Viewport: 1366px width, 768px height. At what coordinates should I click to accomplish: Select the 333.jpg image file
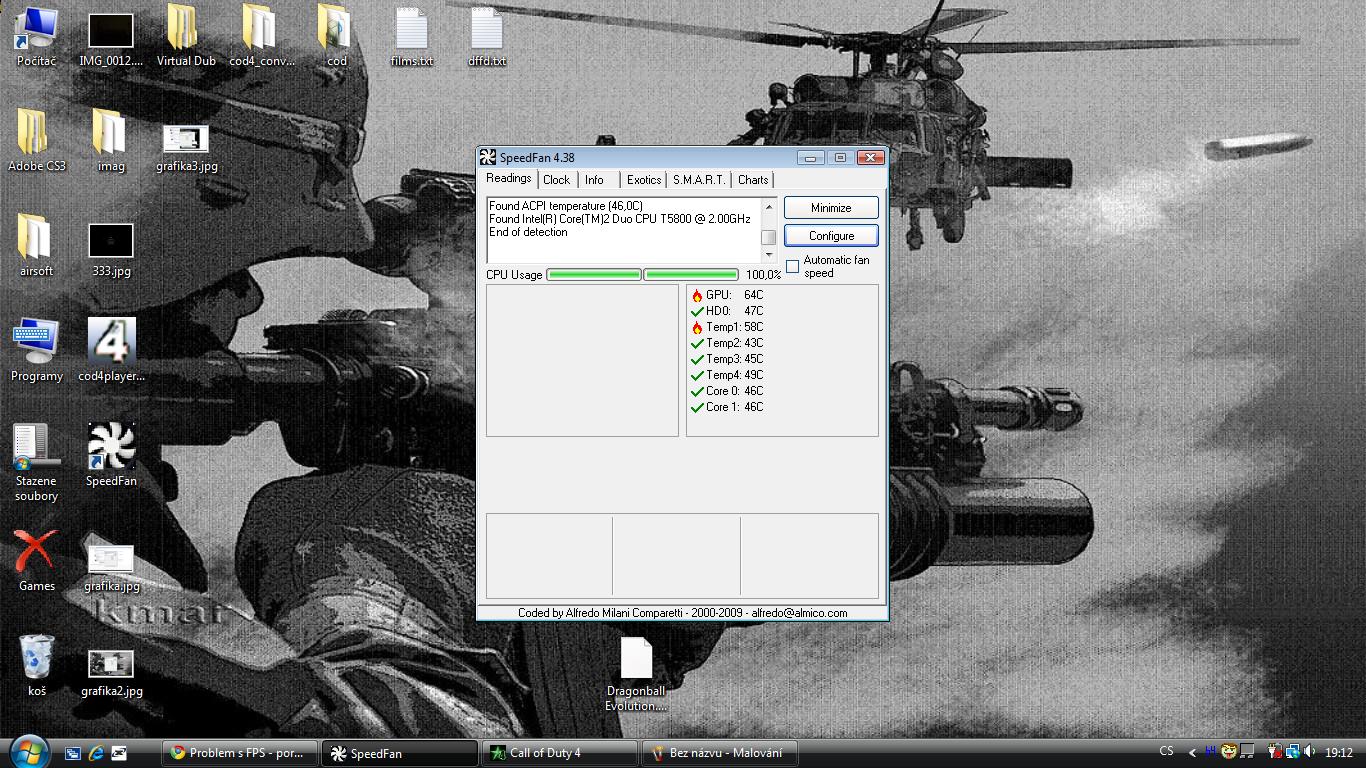tap(111, 250)
